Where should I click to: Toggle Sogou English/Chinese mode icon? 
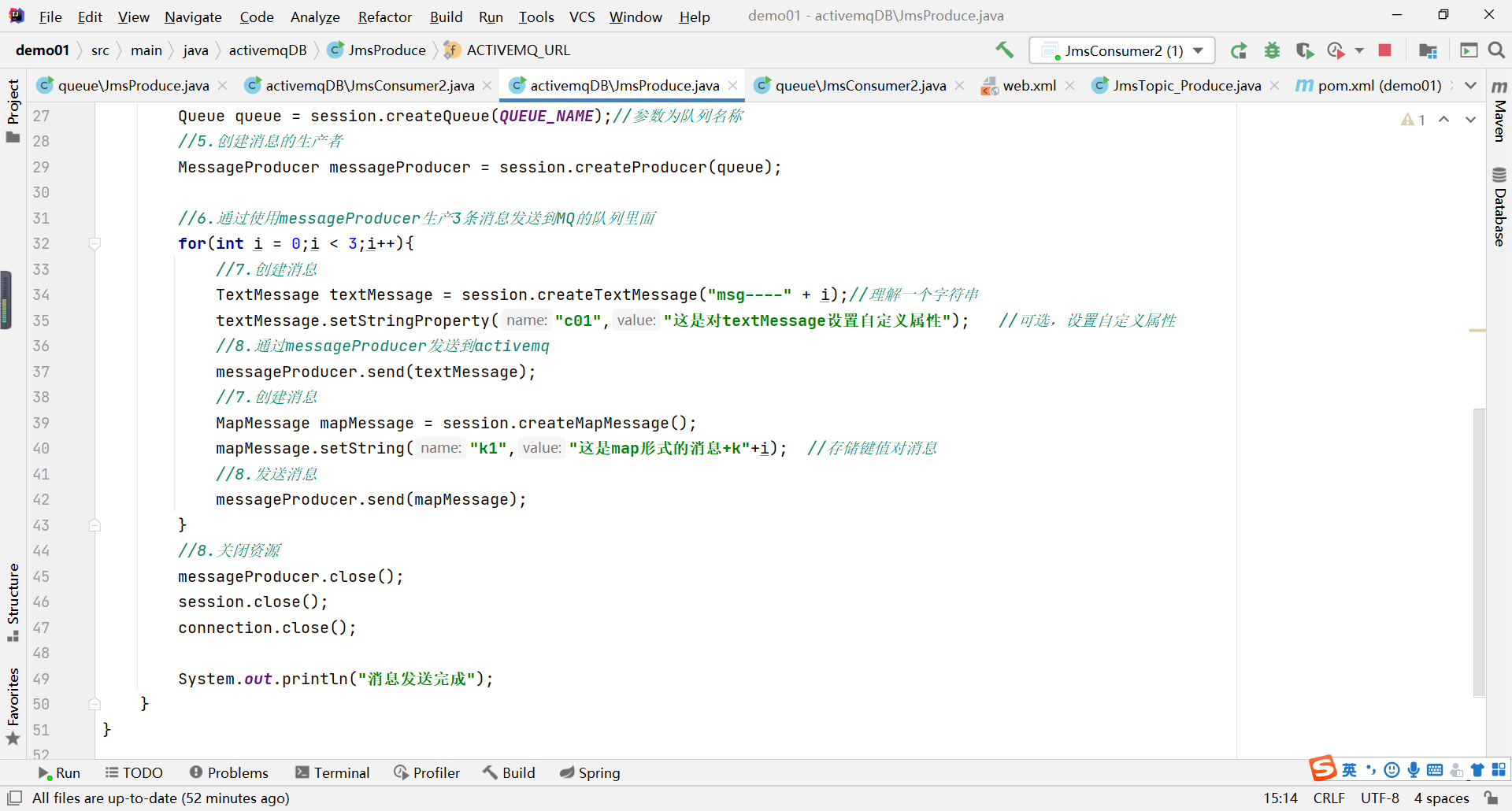click(1350, 770)
